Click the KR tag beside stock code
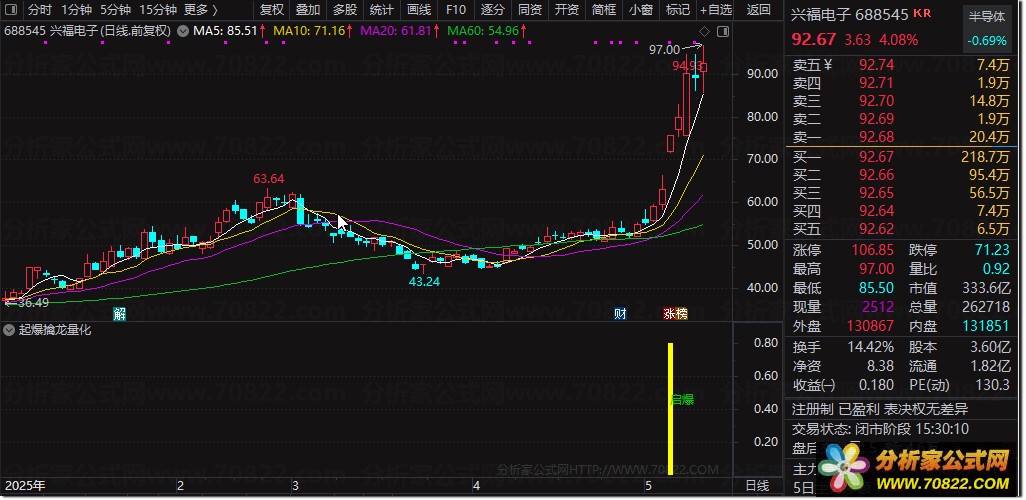1026x500 pixels. [923, 14]
